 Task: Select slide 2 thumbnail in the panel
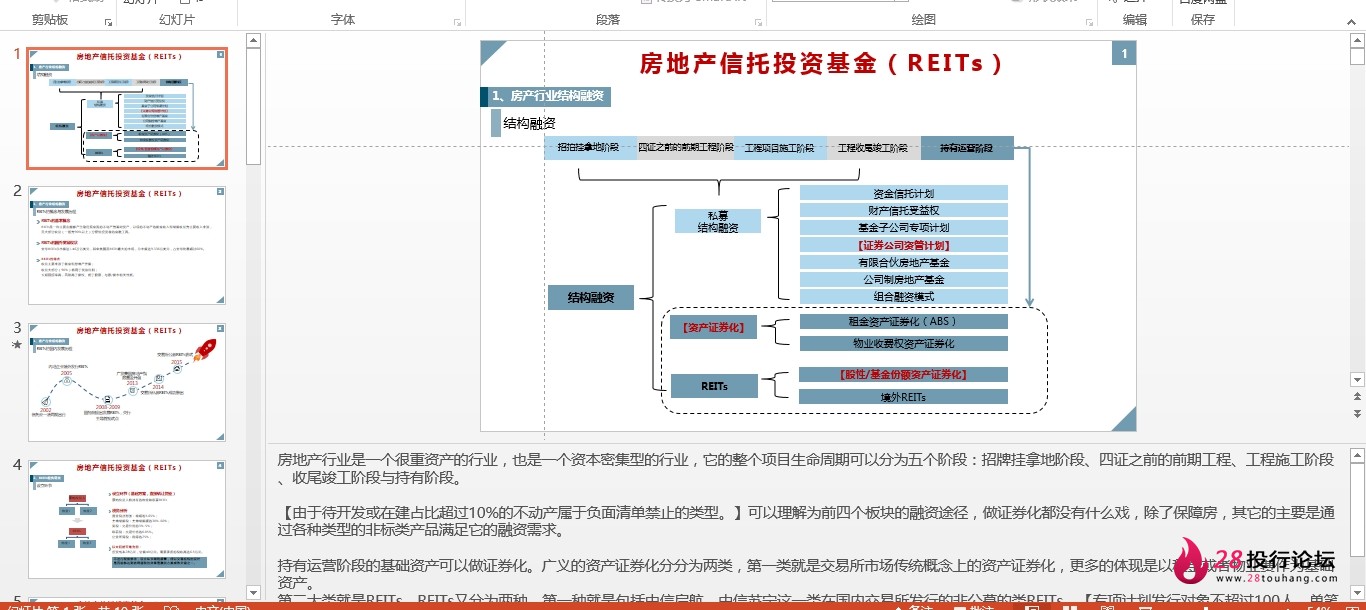(127, 245)
